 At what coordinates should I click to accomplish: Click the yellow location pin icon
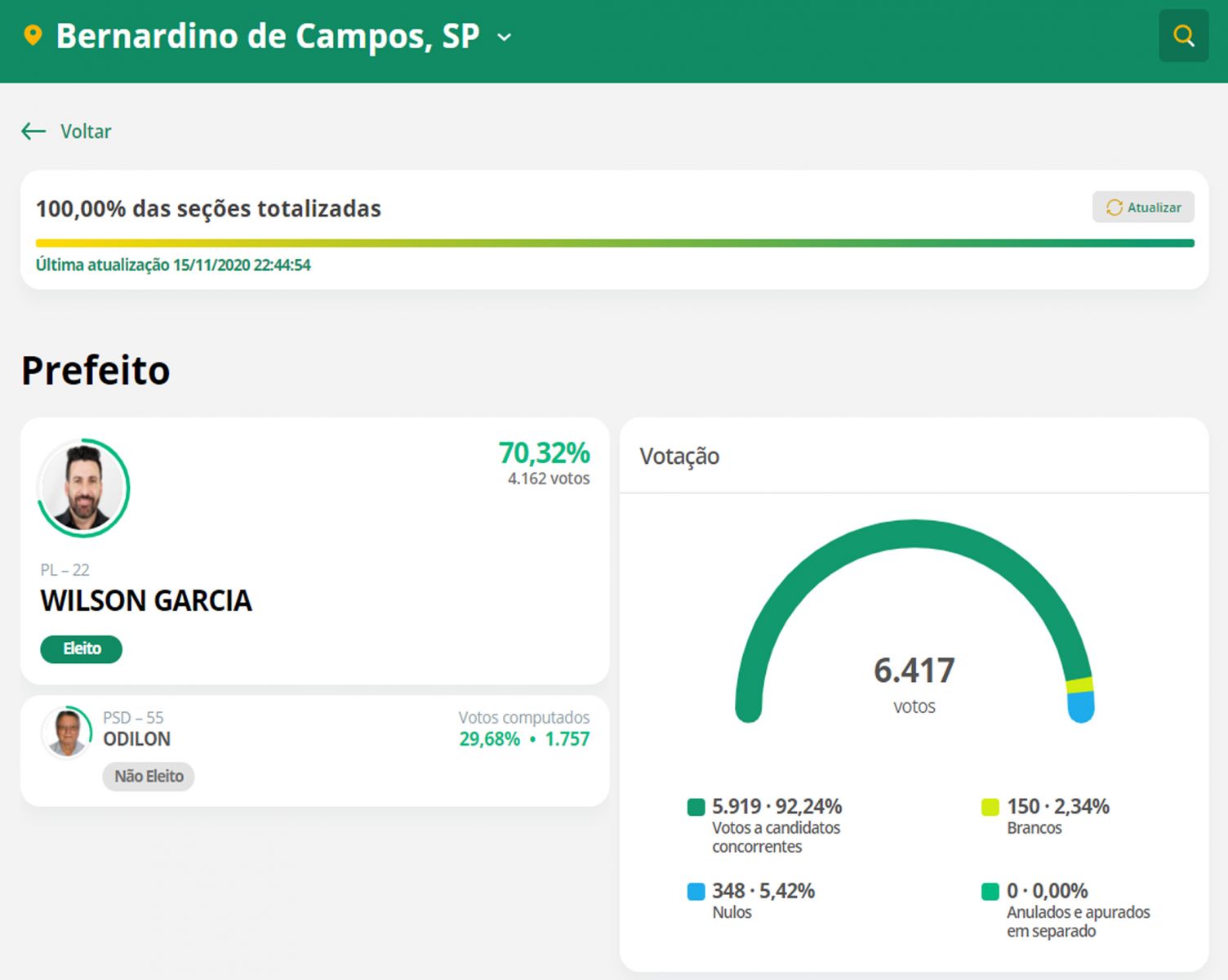(33, 36)
